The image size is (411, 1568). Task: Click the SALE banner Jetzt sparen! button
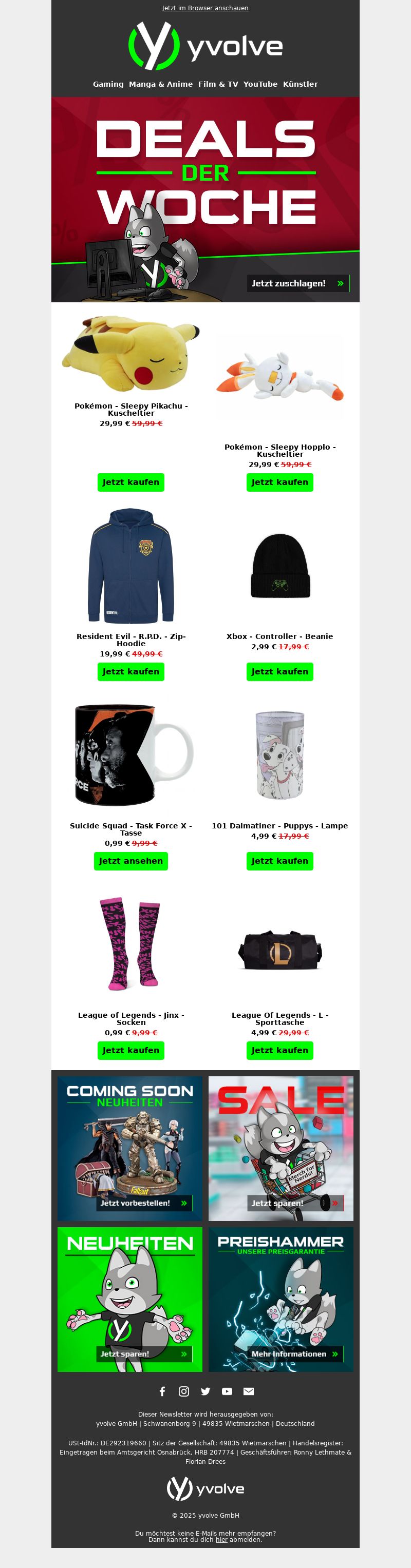click(x=295, y=1203)
